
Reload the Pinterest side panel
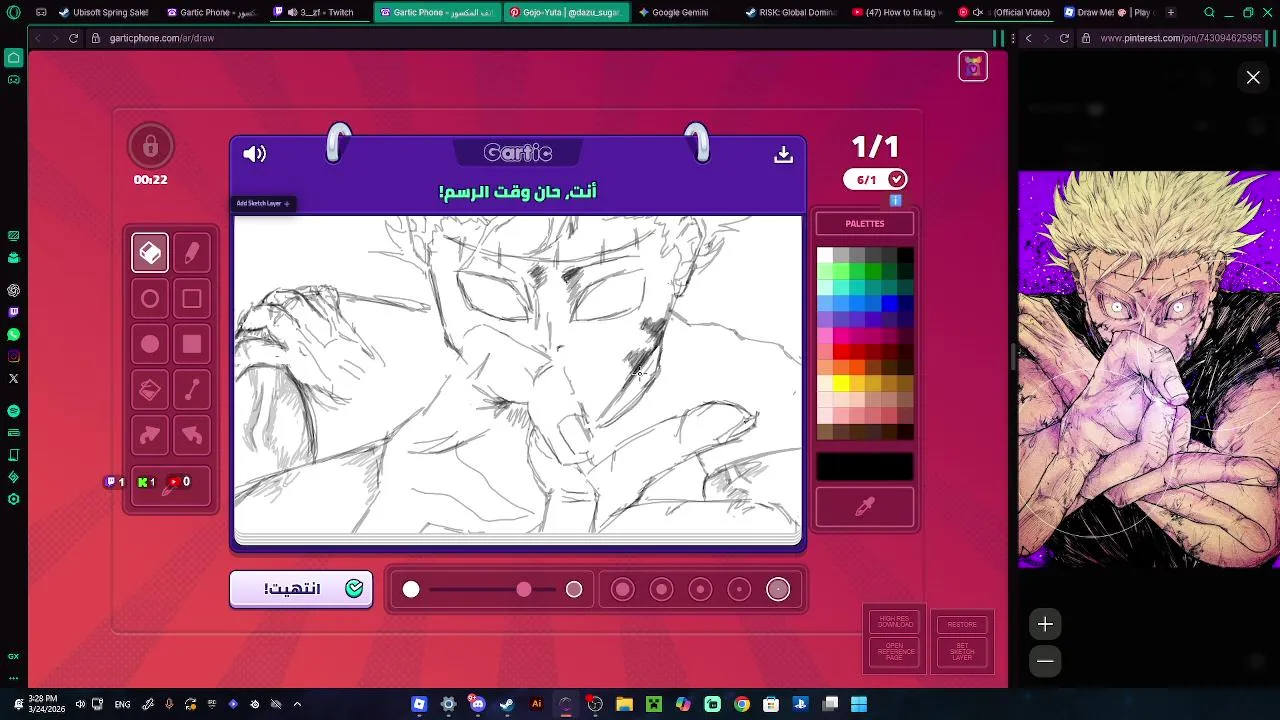(1064, 38)
